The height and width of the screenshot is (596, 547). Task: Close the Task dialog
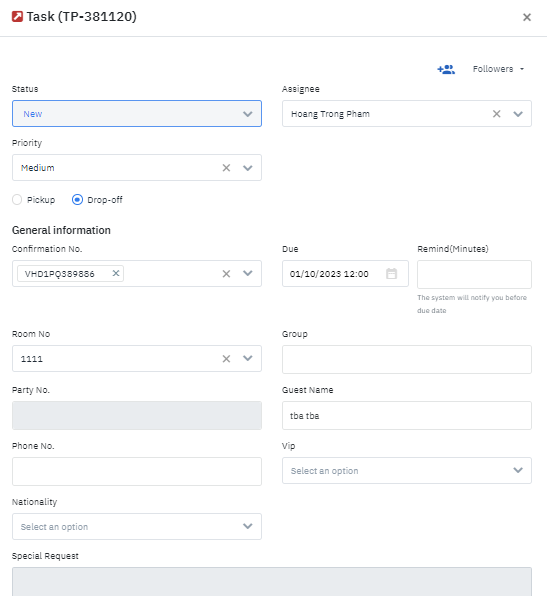pyautogui.click(x=527, y=17)
